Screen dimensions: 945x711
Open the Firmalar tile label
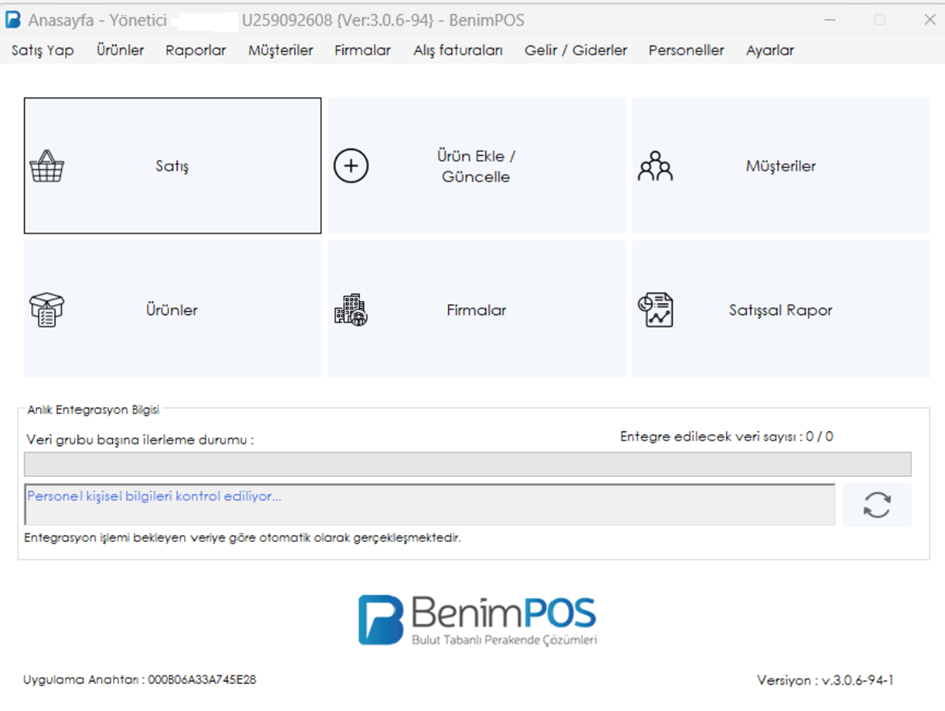(x=477, y=310)
